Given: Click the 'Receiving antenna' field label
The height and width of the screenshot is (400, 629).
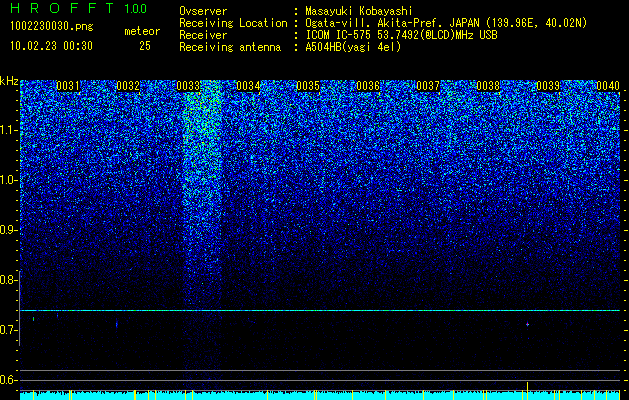Looking at the screenshot, I should click(230, 47).
